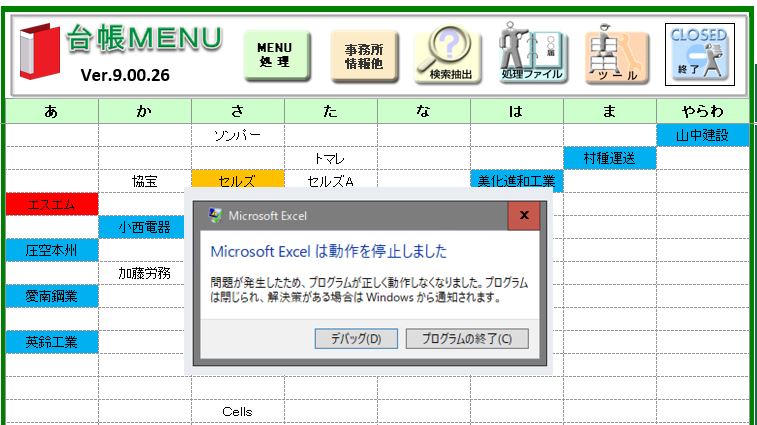Open the ツール icon

click(617, 55)
